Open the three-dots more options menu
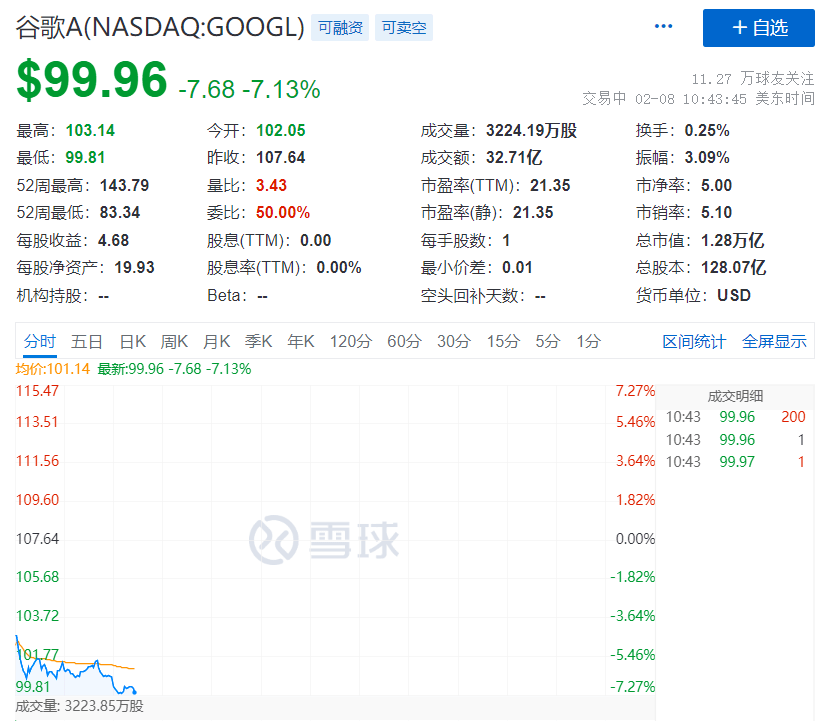Image resolution: width=832 pixels, height=721 pixels. (x=663, y=27)
